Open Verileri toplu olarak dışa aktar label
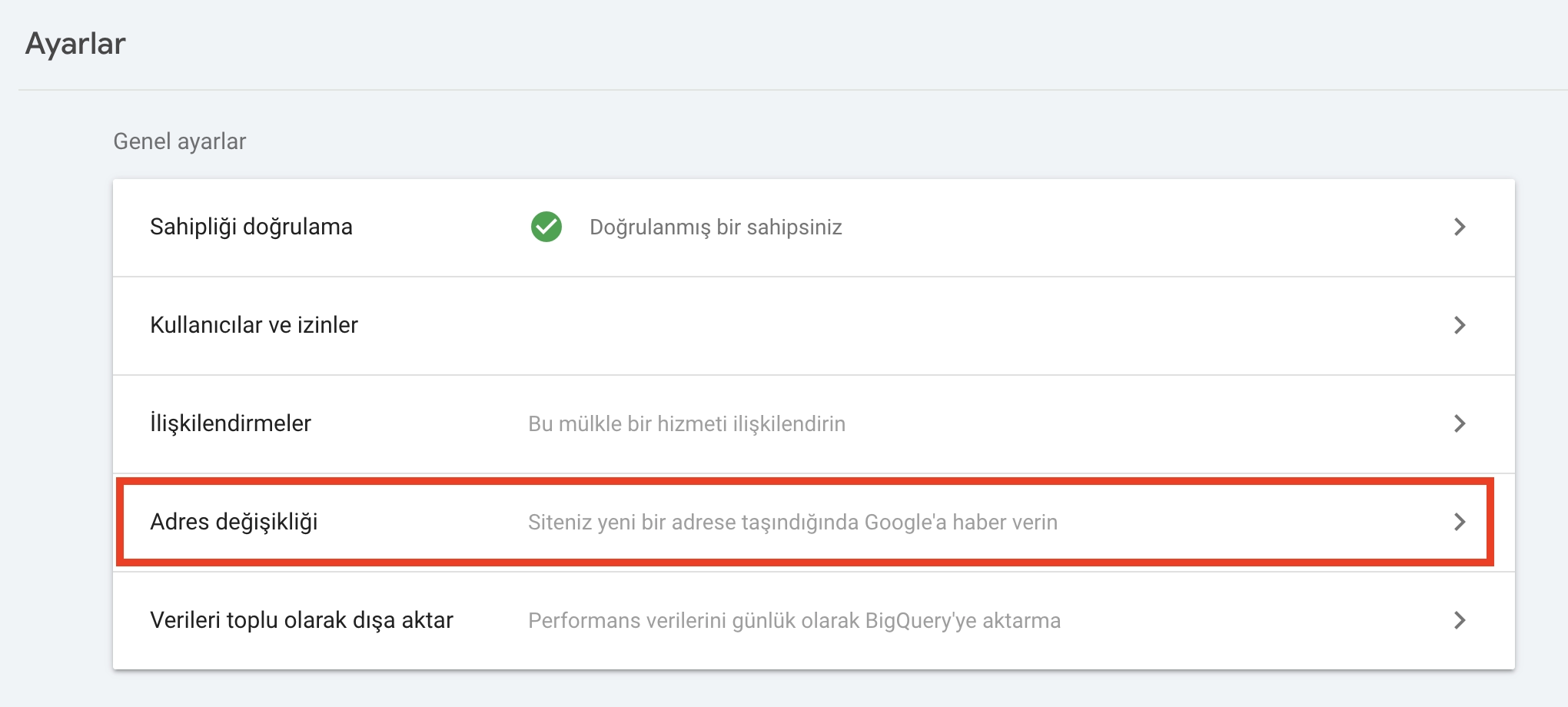This screenshot has width=1568, height=707. [301, 620]
